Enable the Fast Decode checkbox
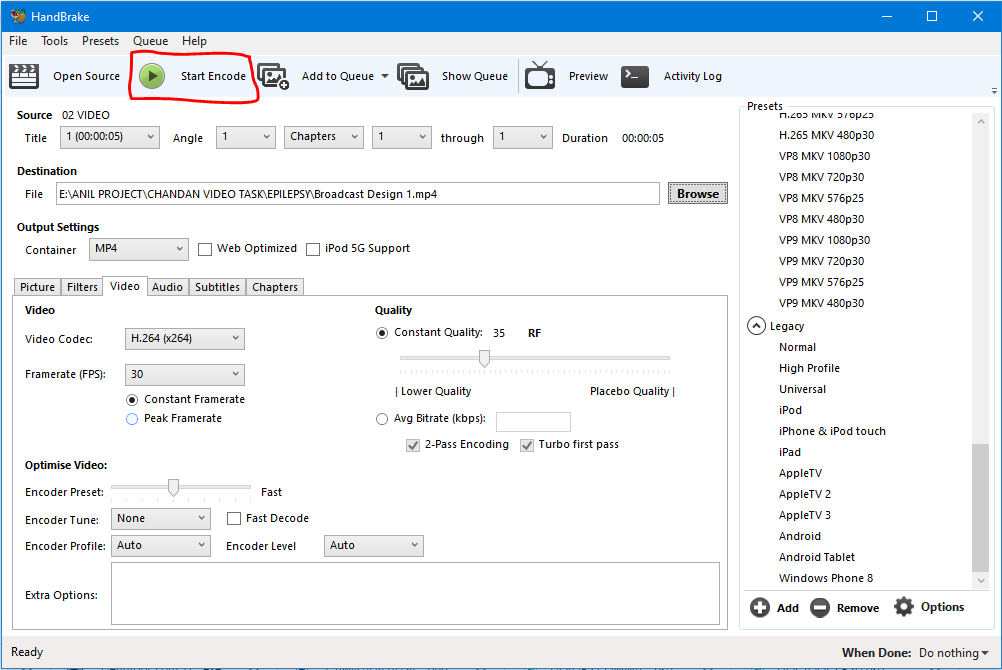Viewport: 1002px width, 670px height. (234, 518)
